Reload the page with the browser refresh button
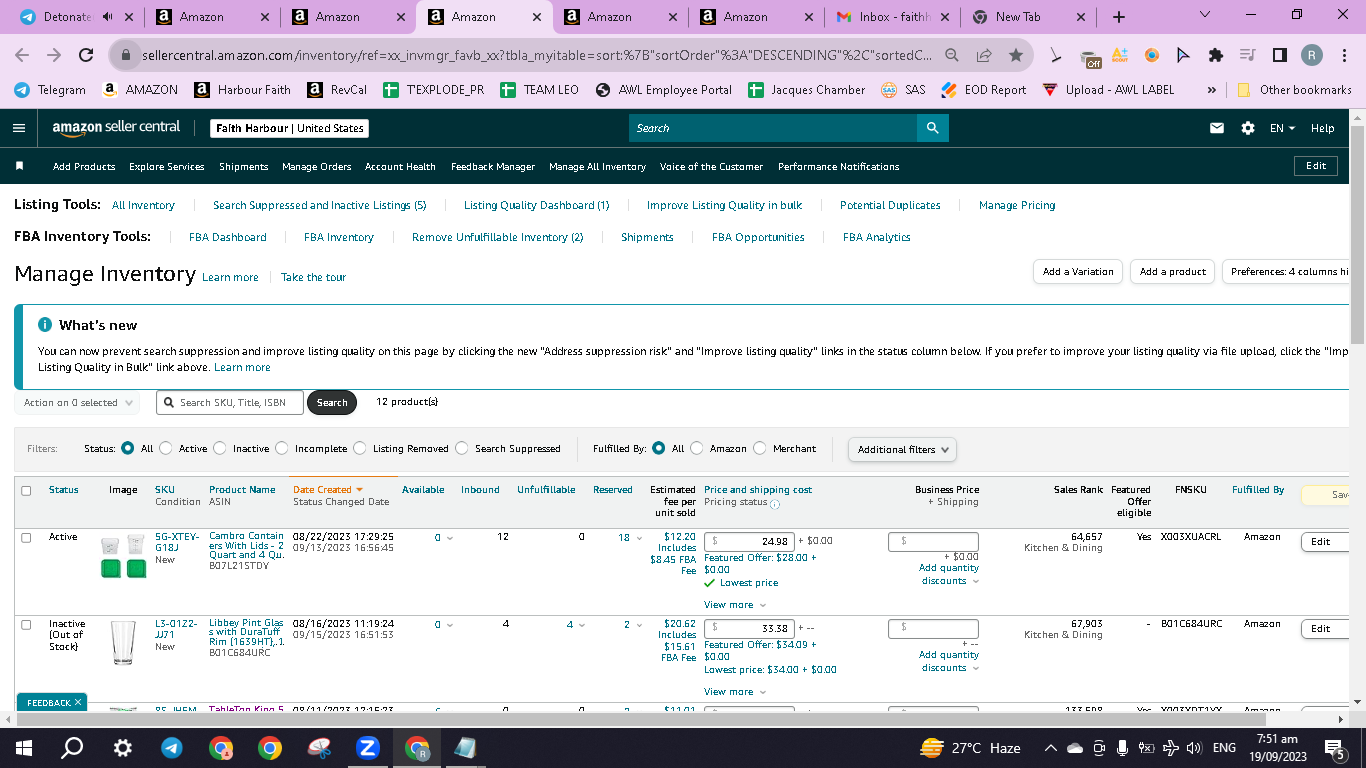Image resolution: width=1366 pixels, height=768 pixels. pyautogui.click(x=86, y=55)
